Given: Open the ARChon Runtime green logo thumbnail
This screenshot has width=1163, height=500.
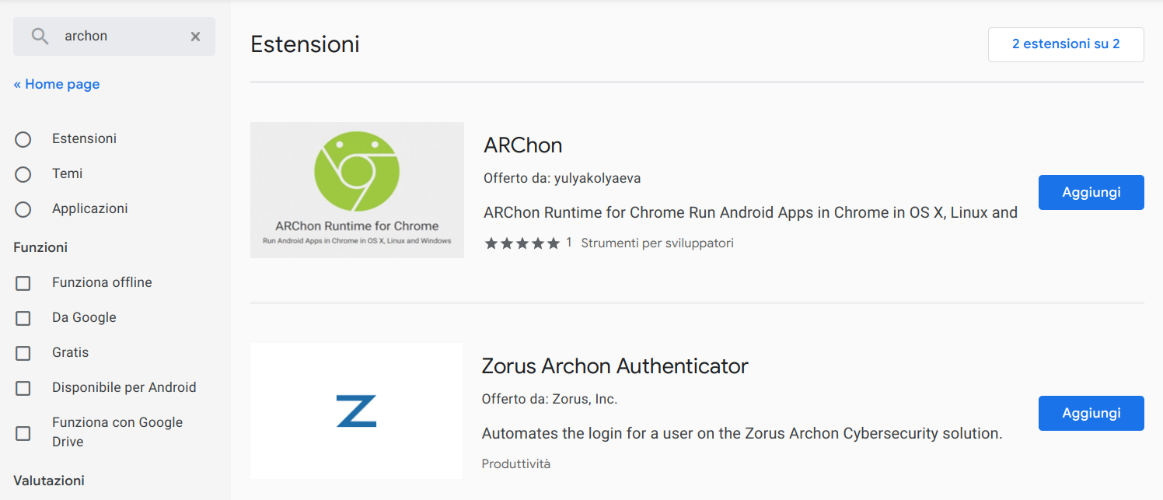Looking at the screenshot, I should click(x=357, y=190).
